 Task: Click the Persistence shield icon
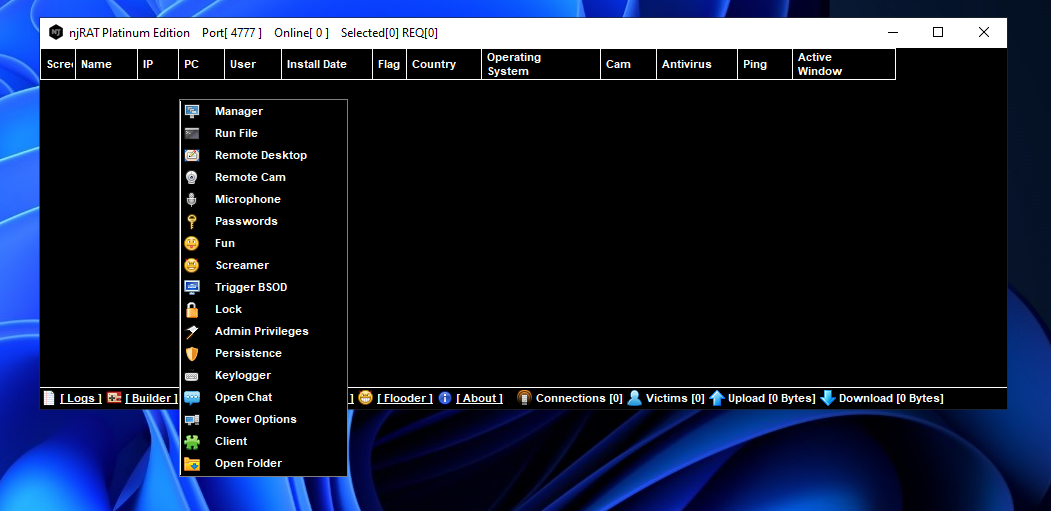click(x=192, y=353)
